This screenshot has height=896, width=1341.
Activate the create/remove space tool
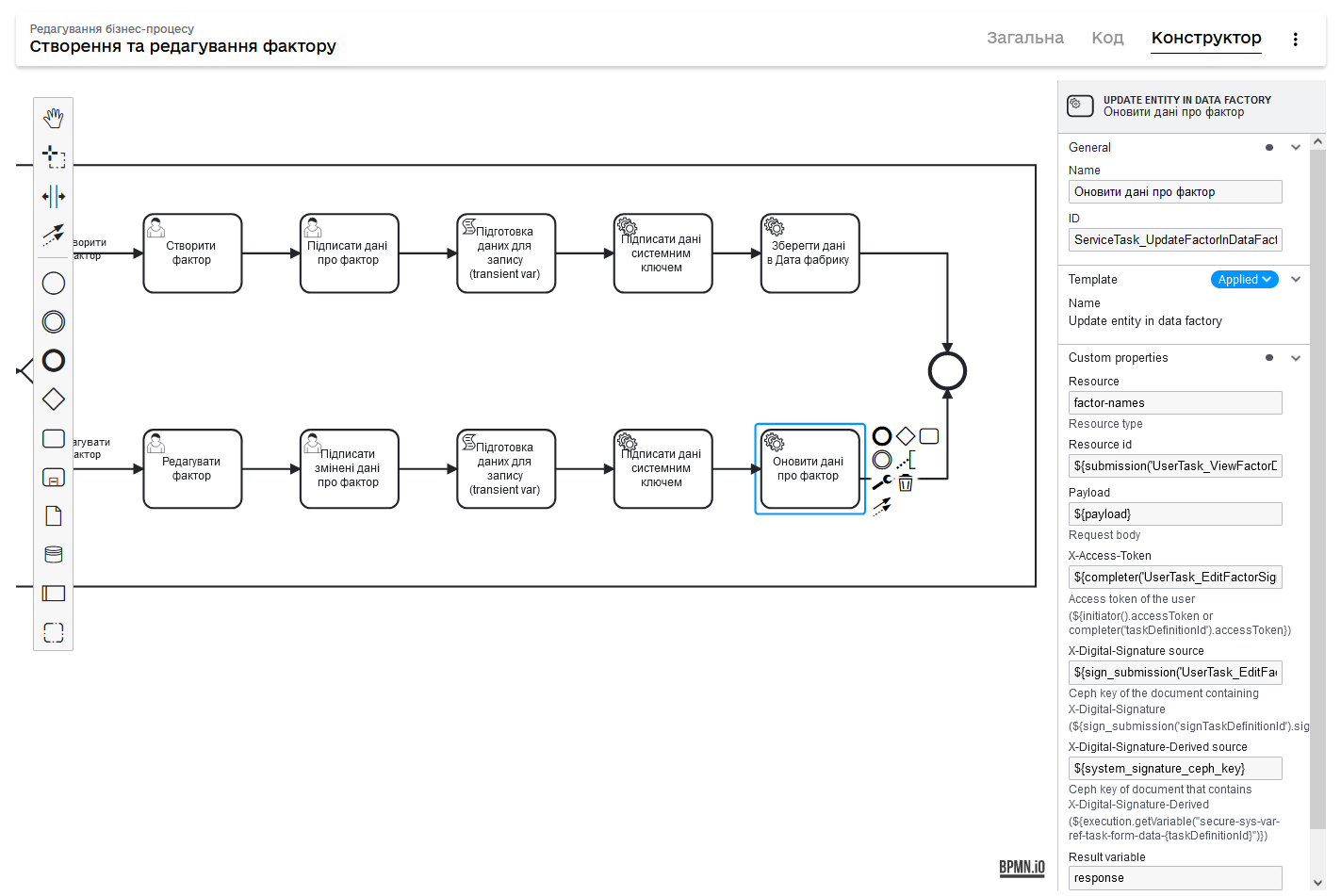coord(54,196)
